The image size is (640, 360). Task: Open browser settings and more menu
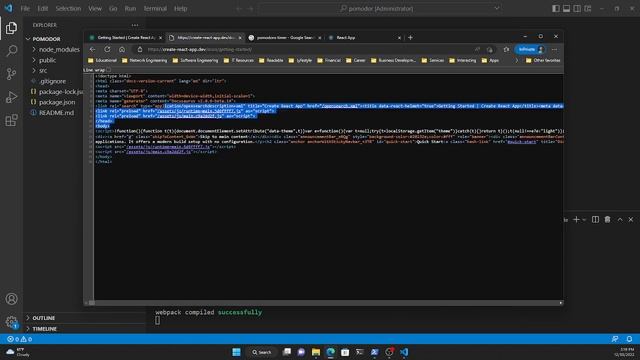554,49
